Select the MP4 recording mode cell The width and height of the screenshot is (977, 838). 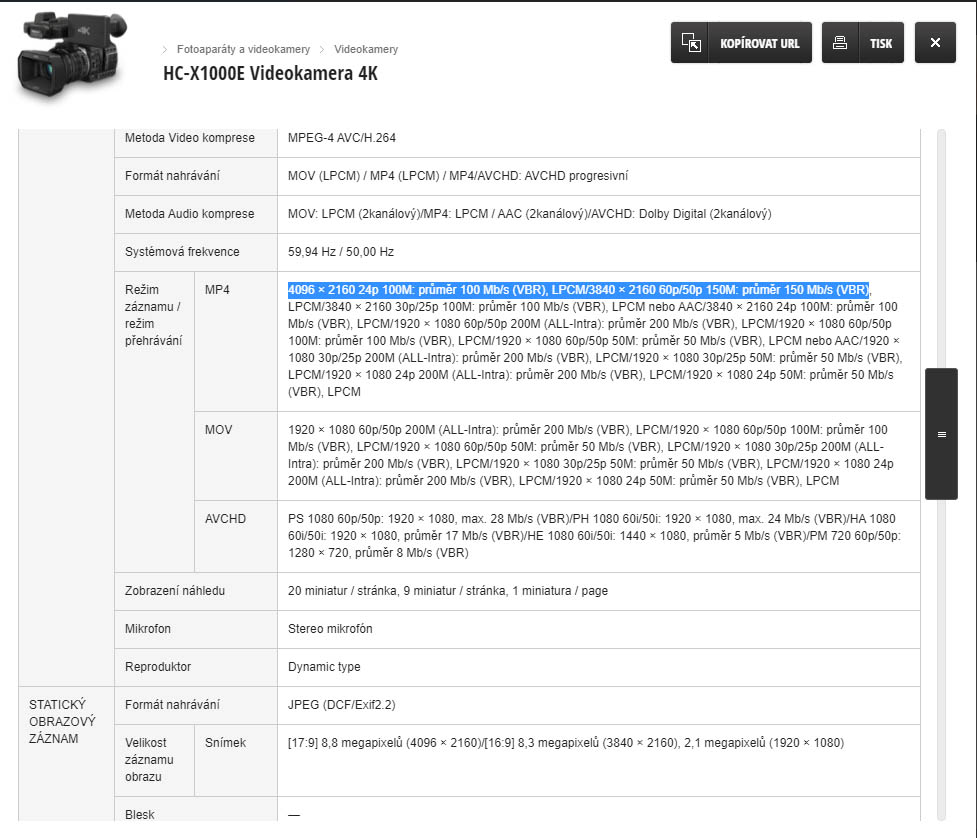(217, 289)
